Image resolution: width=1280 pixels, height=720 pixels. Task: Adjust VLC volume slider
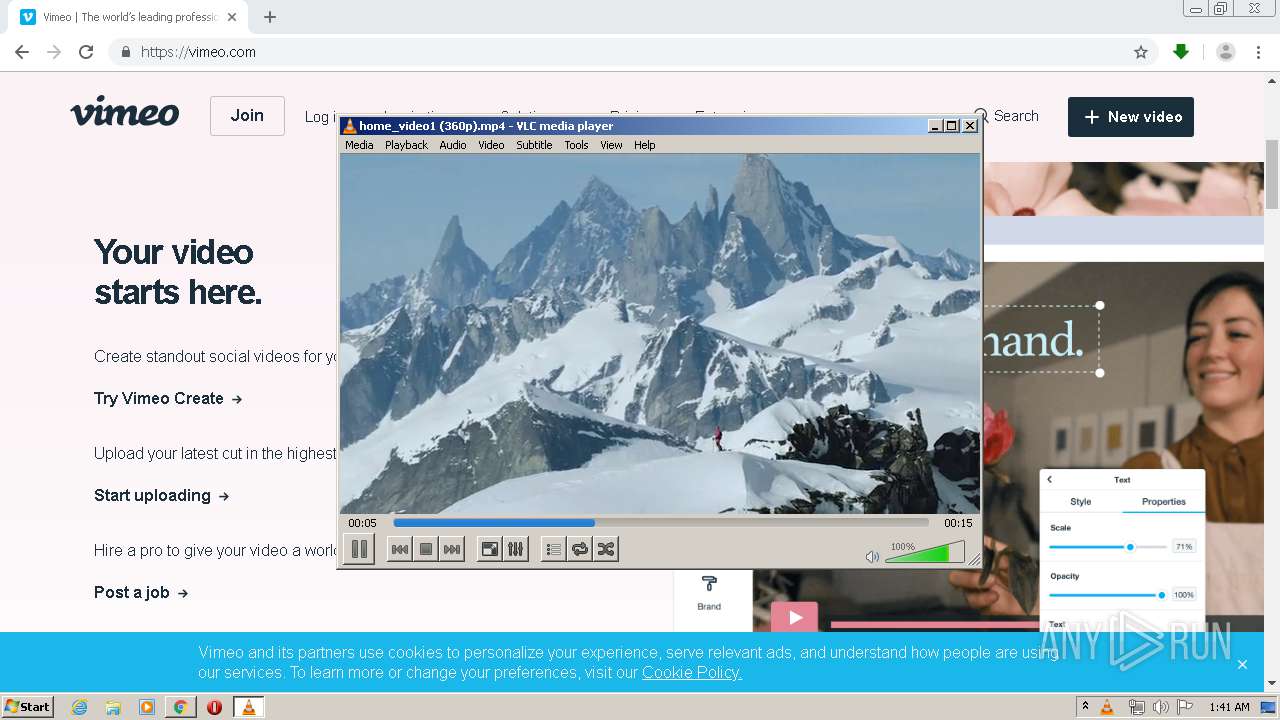tap(925, 552)
